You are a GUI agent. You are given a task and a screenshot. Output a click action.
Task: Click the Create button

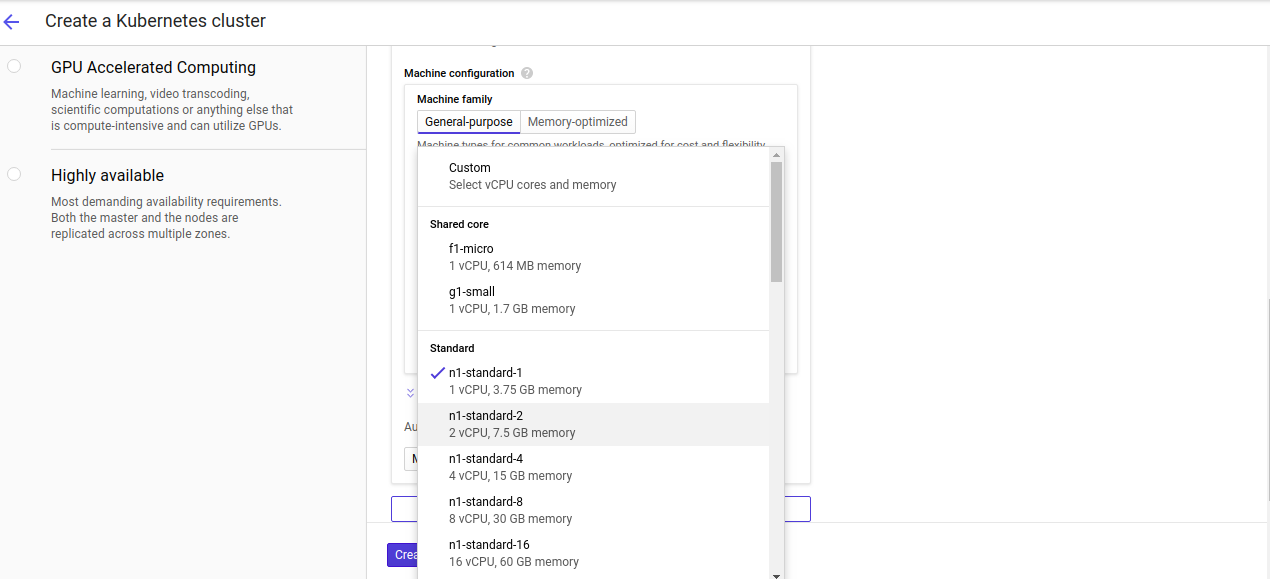point(404,554)
